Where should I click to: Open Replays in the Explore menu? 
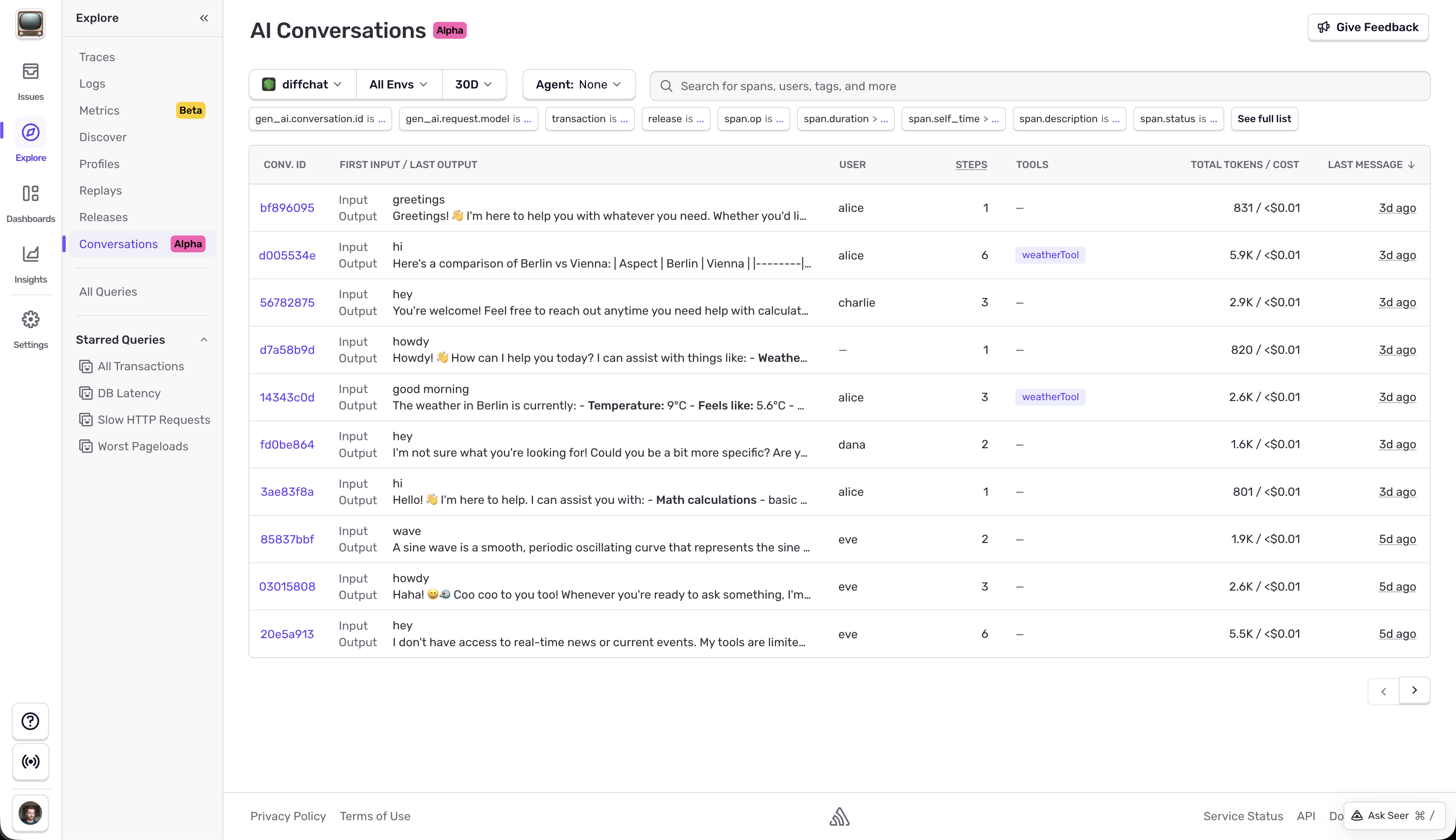click(x=100, y=190)
